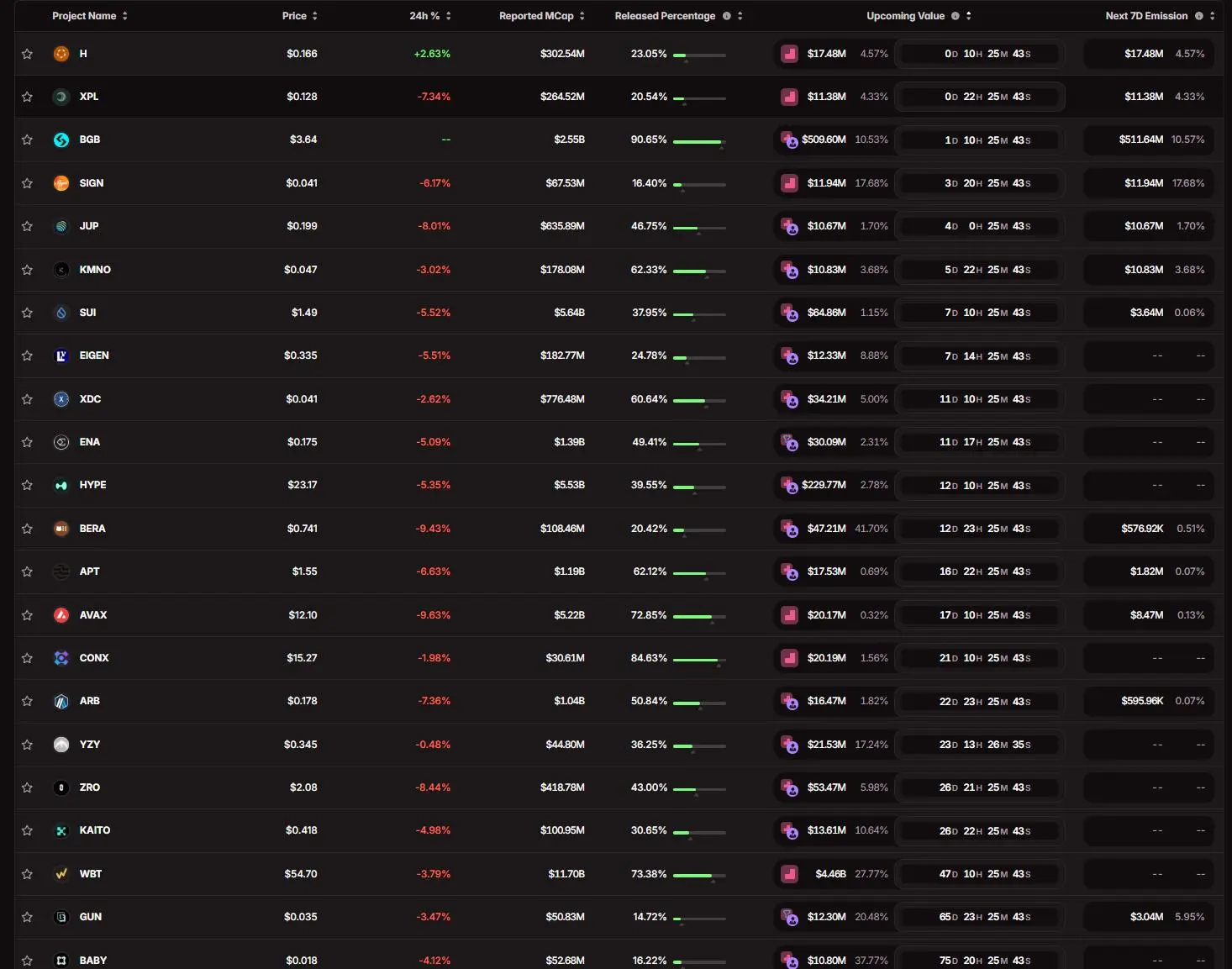Image resolution: width=1232 pixels, height=969 pixels.
Task: Open the BERA project link
Action: click(92, 529)
